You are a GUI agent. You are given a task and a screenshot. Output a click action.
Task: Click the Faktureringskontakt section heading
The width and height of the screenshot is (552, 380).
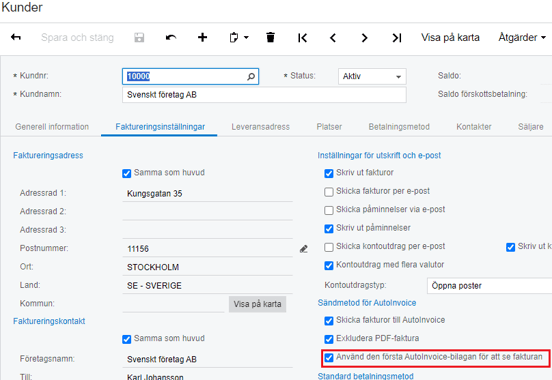pos(49,321)
